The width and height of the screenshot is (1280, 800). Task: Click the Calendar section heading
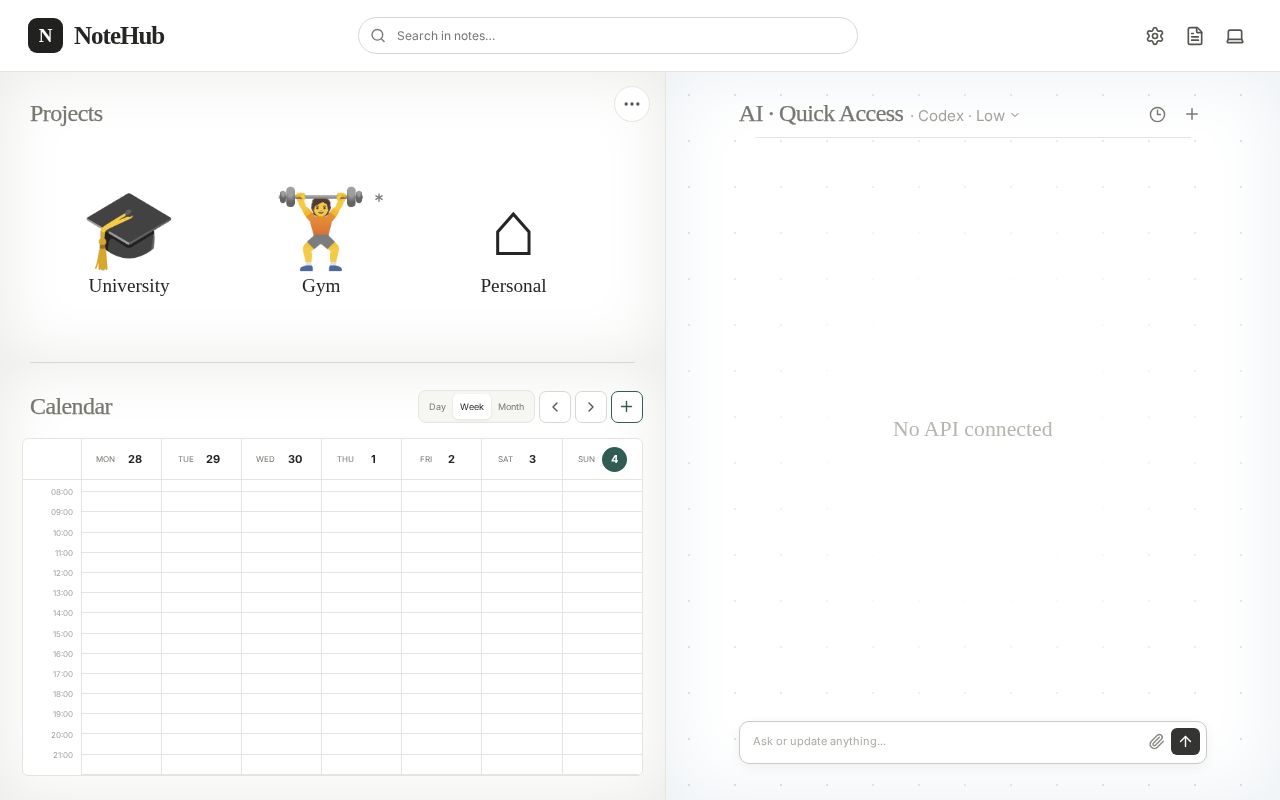point(71,406)
